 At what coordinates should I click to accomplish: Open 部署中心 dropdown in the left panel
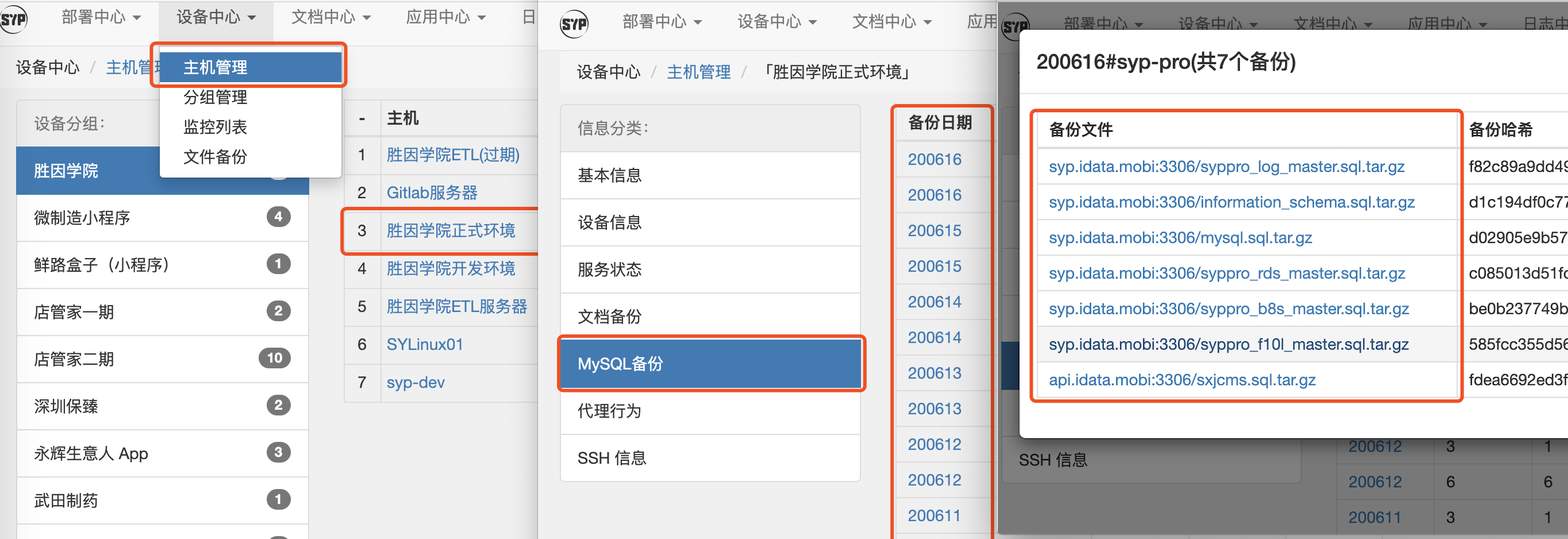pyautogui.click(x=101, y=17)
